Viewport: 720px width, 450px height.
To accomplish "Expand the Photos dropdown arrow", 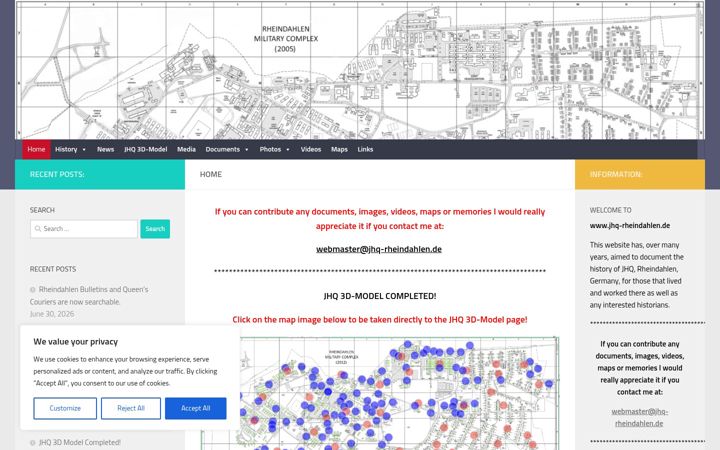I will pos(288,150).
